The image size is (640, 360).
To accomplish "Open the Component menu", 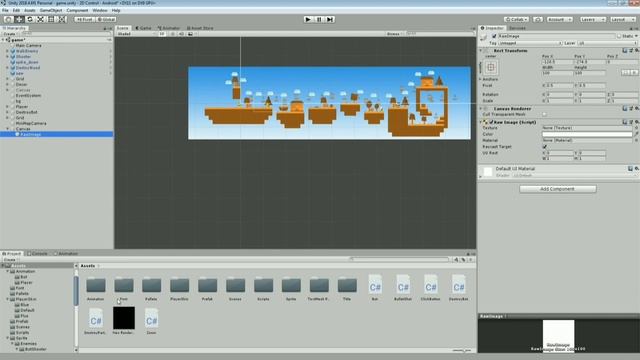I will click(77, 10).
